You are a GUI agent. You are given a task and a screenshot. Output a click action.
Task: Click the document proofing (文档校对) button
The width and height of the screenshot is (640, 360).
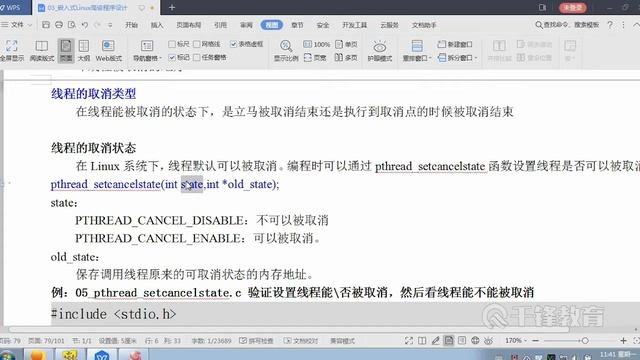pyautogui.click(x=300, y=340)
